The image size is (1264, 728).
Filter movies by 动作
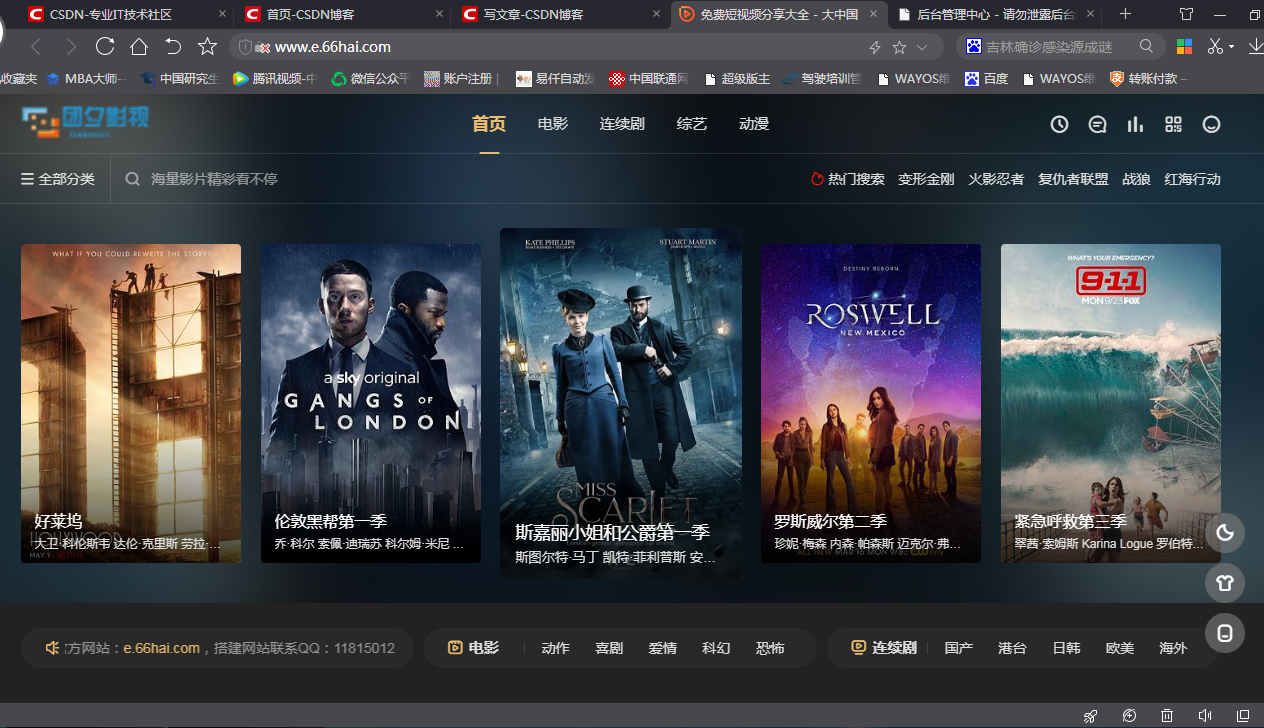pyautogui.click(x=555, y=648)
